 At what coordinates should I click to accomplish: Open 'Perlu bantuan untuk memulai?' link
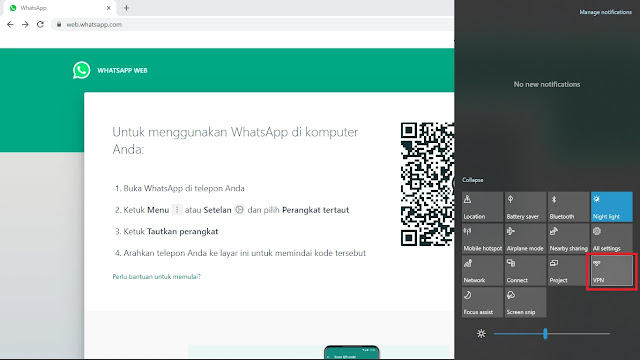pyautogui.click(x=156, y=276)
